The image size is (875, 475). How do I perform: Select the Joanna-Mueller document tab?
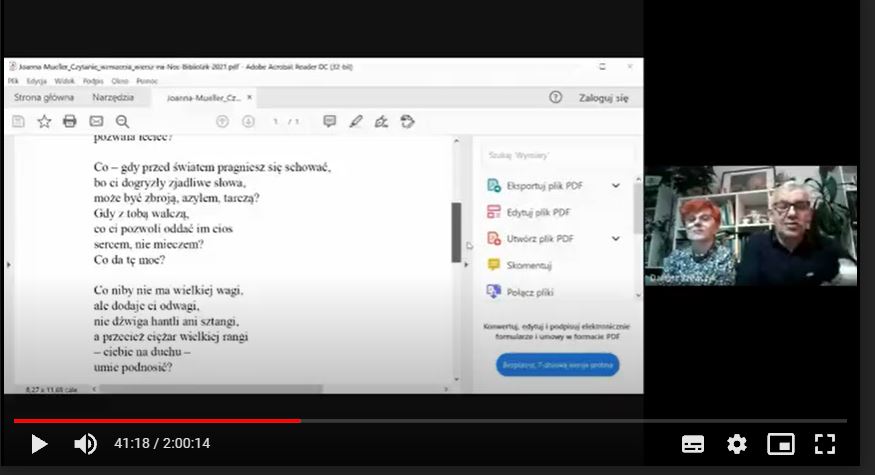click(203, 98)
